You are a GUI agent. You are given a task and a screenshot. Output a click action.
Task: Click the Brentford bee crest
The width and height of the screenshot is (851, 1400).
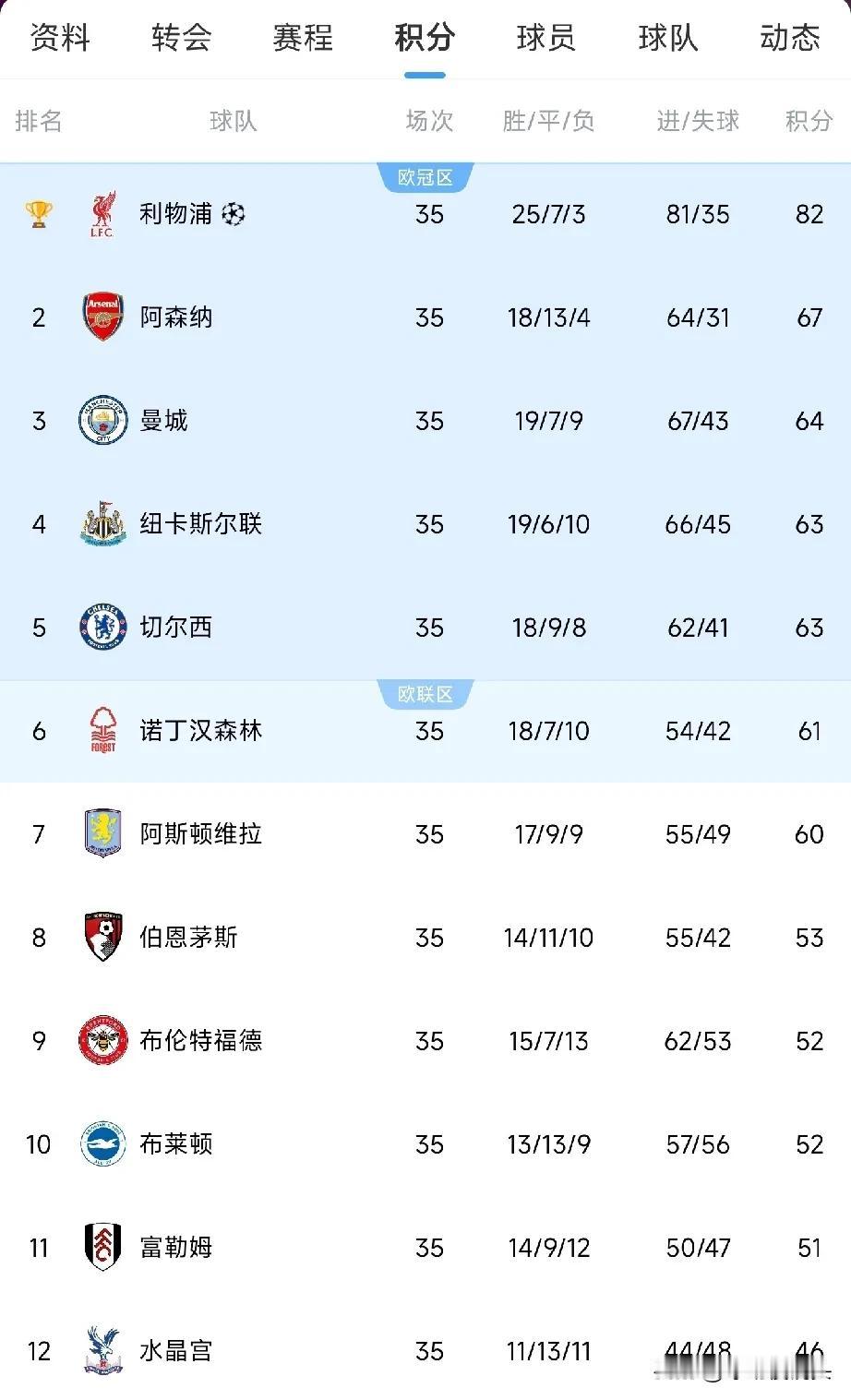[x=102, y=1041]
